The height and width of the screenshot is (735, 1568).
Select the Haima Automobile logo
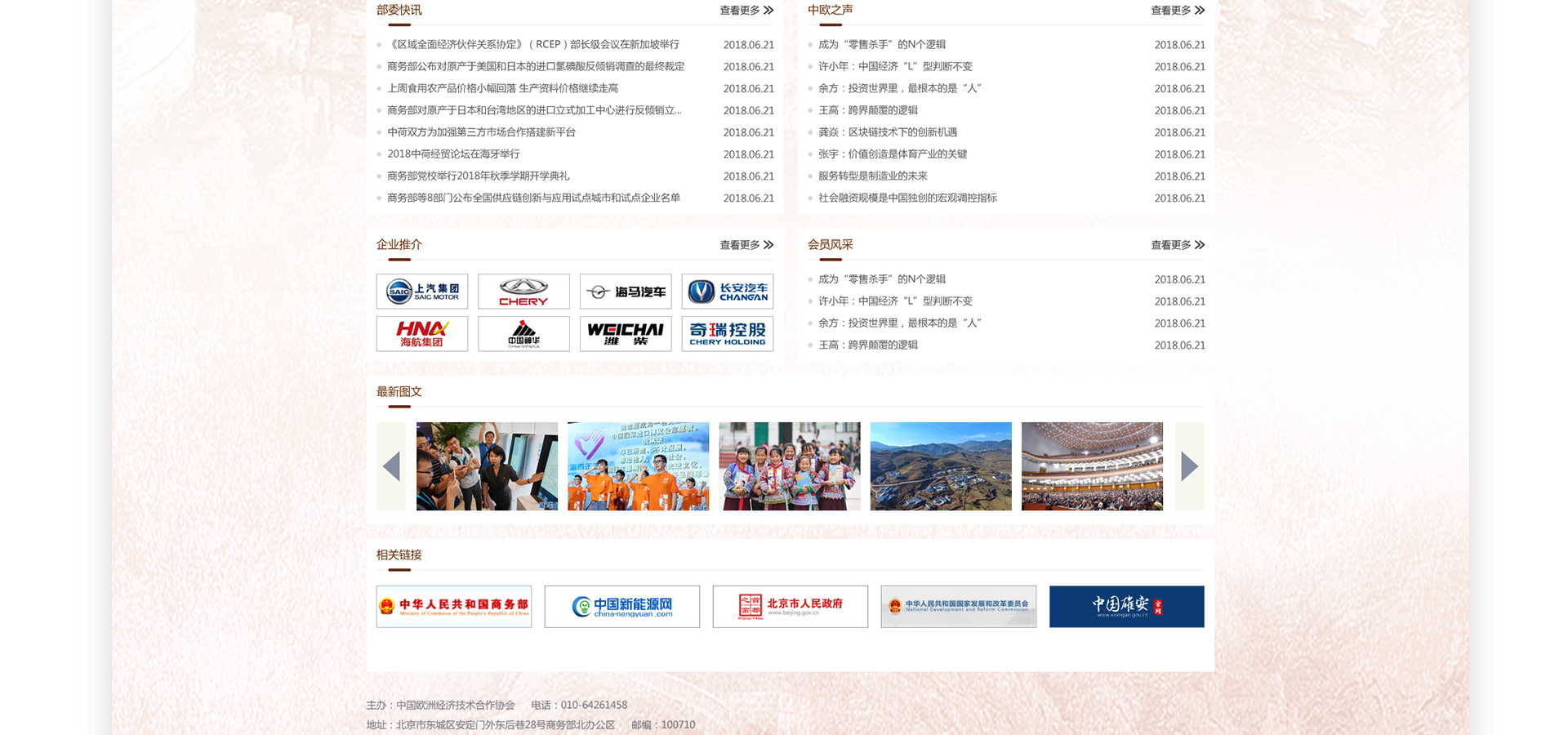coord(626,292)
